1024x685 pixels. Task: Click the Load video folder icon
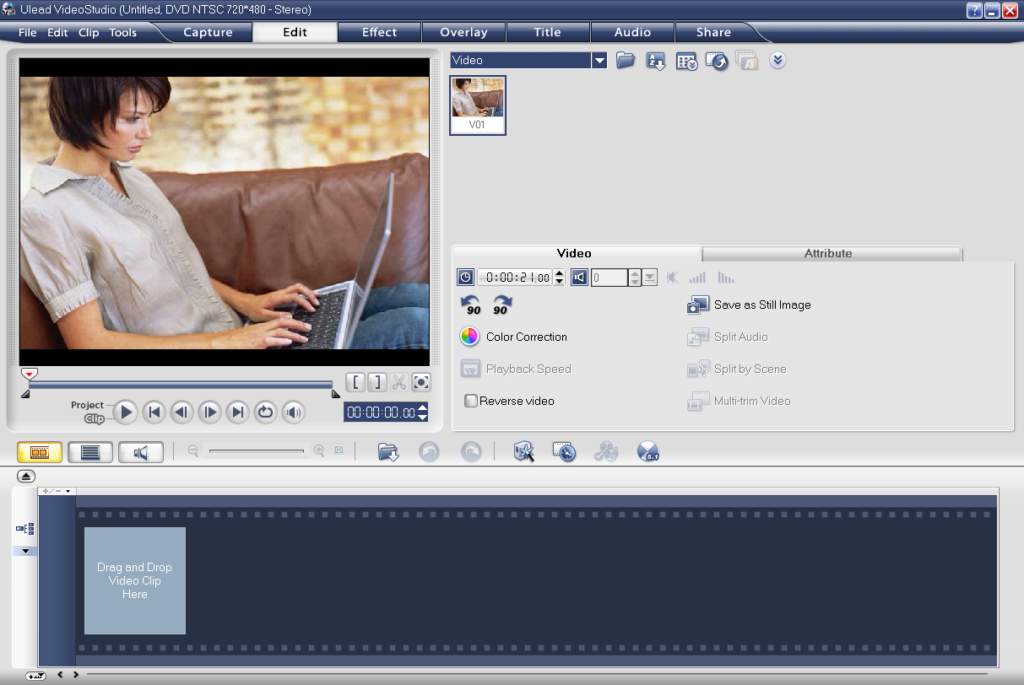[x=626, y=61]
